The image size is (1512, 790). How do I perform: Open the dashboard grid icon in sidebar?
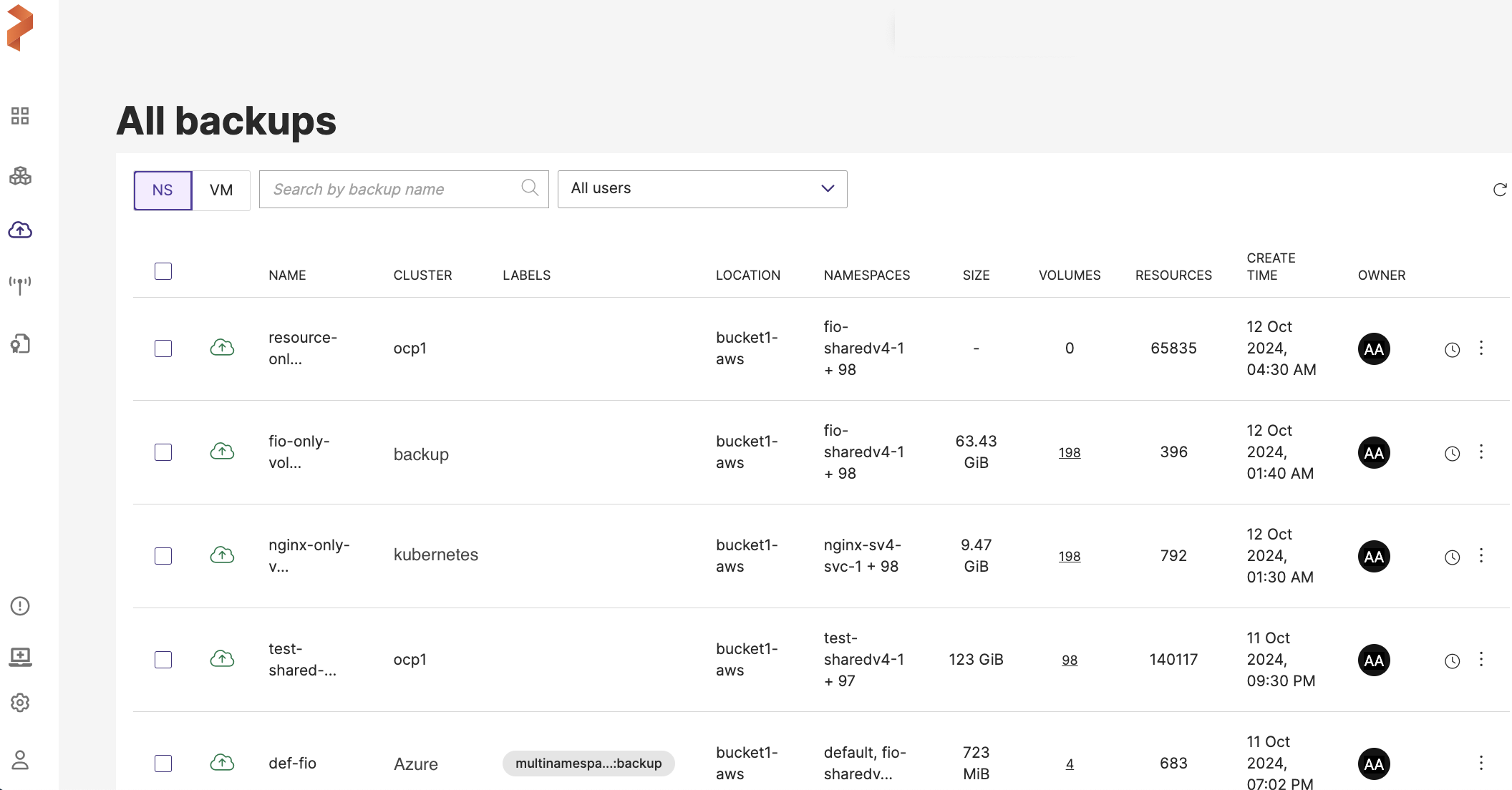coord(20,116)
